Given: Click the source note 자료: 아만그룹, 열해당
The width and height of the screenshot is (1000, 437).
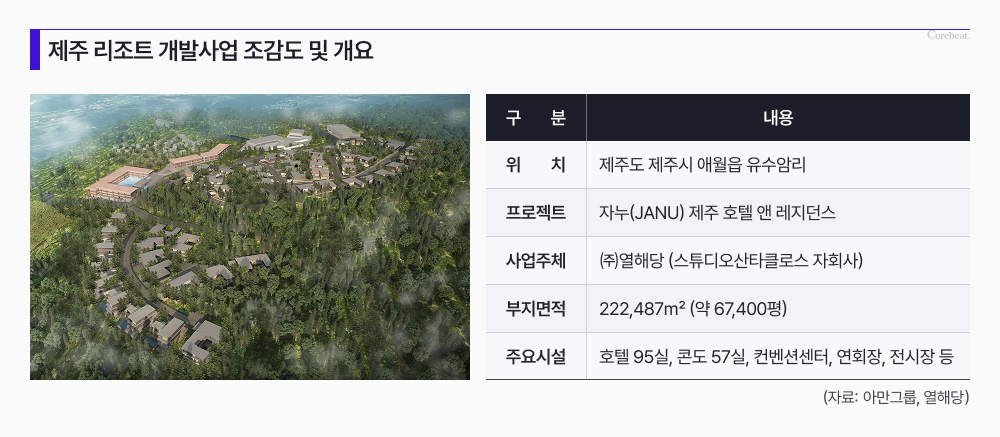Looking at the screenshot, I should click(x=895, y=397).
